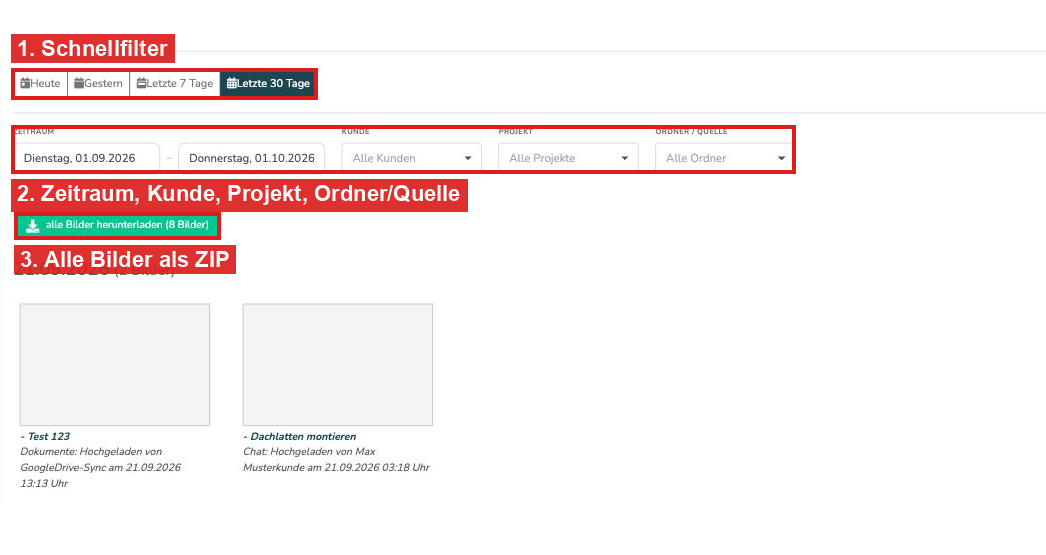The width and height of the screenshot is (1046, 555).
Task: Open the end date field Donnerstag, 01.10.2026
Action: [x=251, y=158]
